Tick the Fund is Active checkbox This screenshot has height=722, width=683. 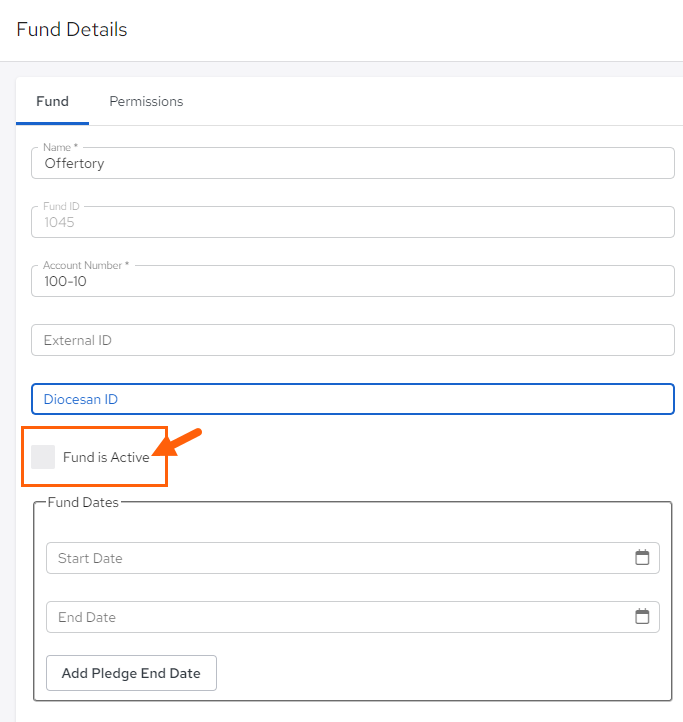click(x=43, y=457)
